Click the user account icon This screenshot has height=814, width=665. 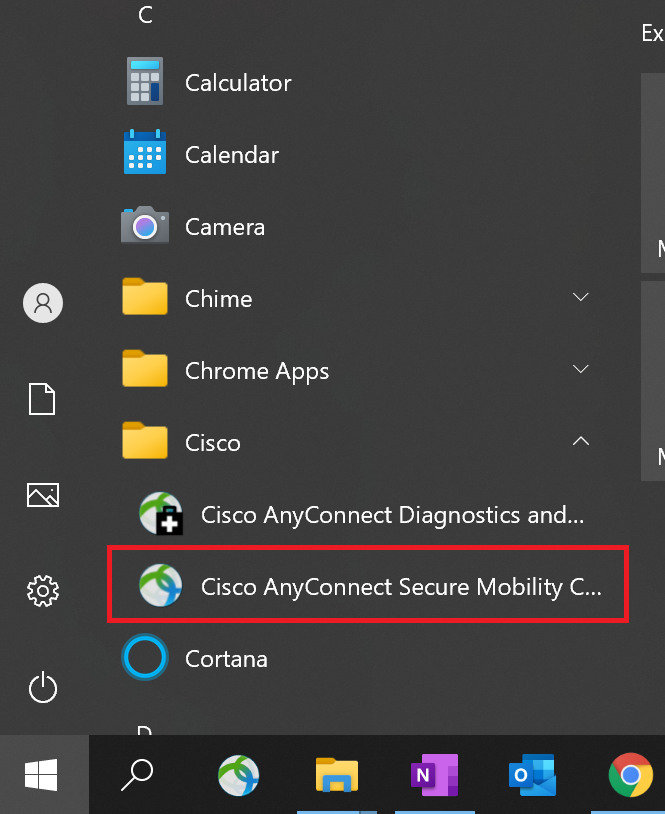click(43, 303)
